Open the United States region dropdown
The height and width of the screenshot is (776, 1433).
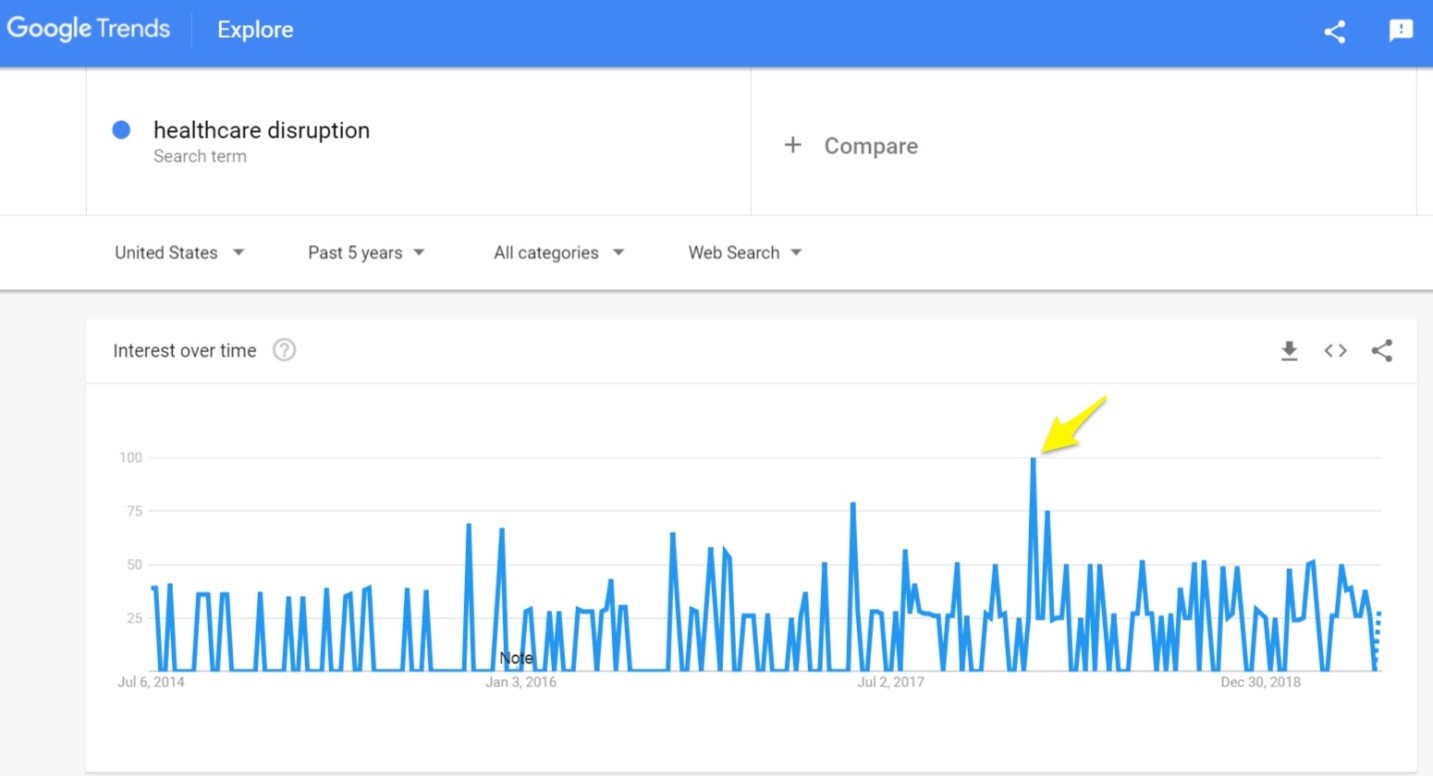(179, 253)
